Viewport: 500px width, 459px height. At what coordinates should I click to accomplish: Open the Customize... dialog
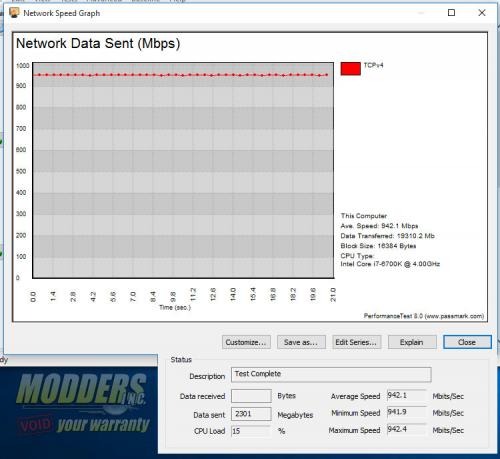(x=246, y=342)
